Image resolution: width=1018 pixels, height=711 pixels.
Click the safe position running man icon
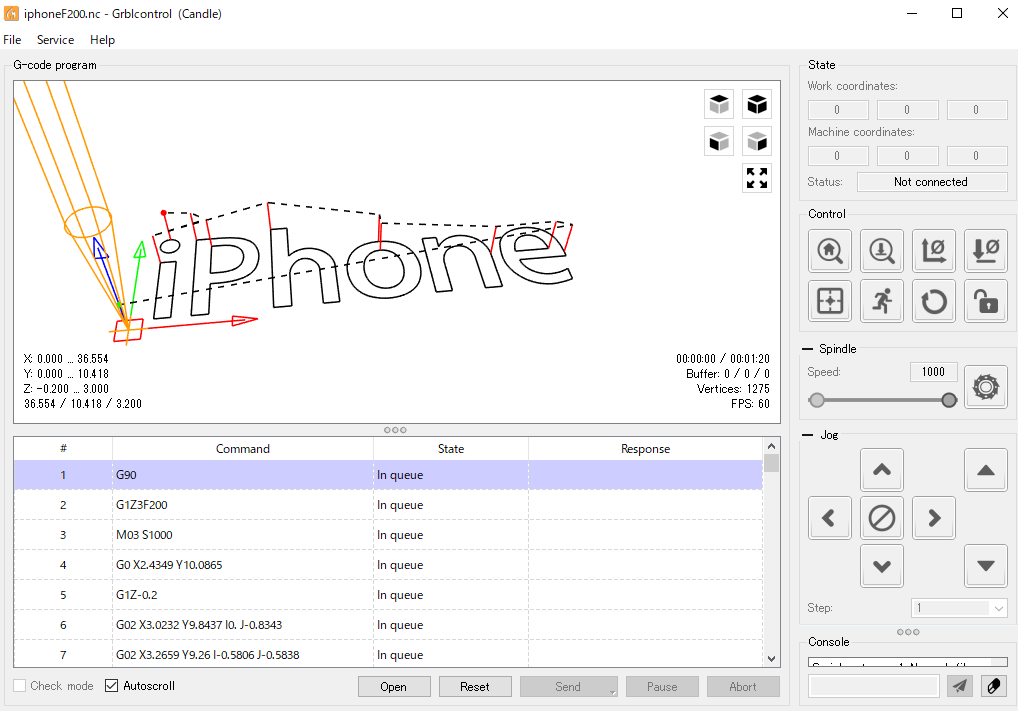click(x=882, y=301)
